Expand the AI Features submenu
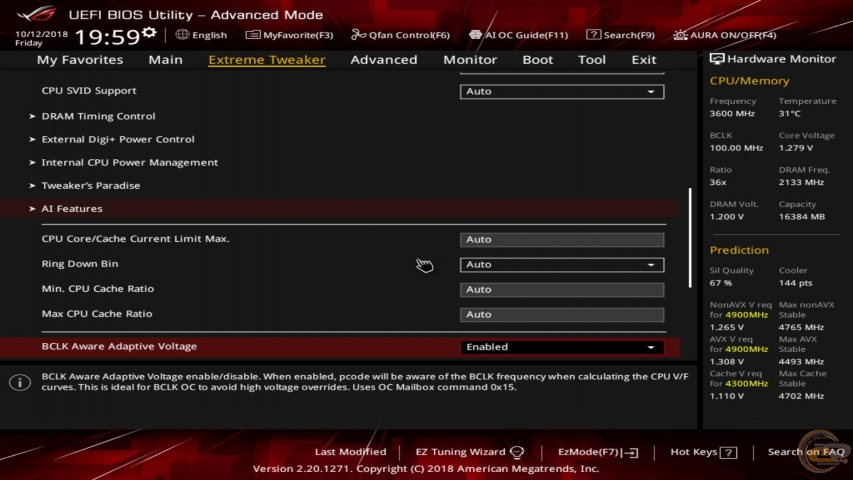This screenshot has height=480, width=853. tap(72, 209)
